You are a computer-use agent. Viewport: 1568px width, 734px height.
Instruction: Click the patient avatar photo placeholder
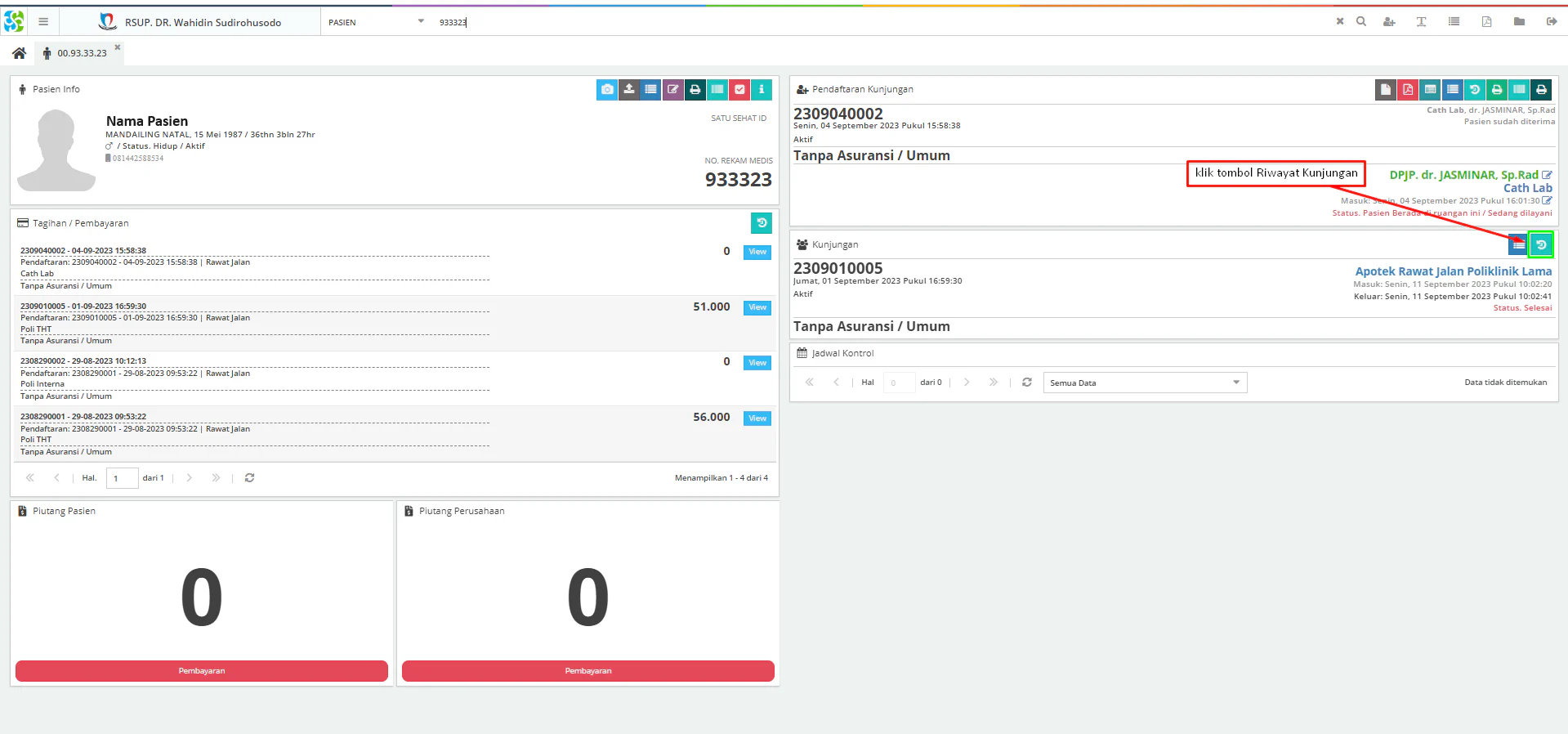(x=56, y=150)
